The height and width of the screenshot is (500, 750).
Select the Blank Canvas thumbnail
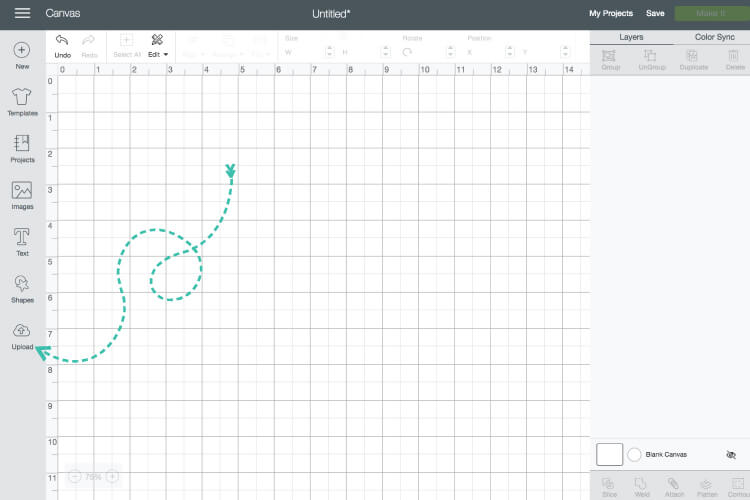[609, 455]
